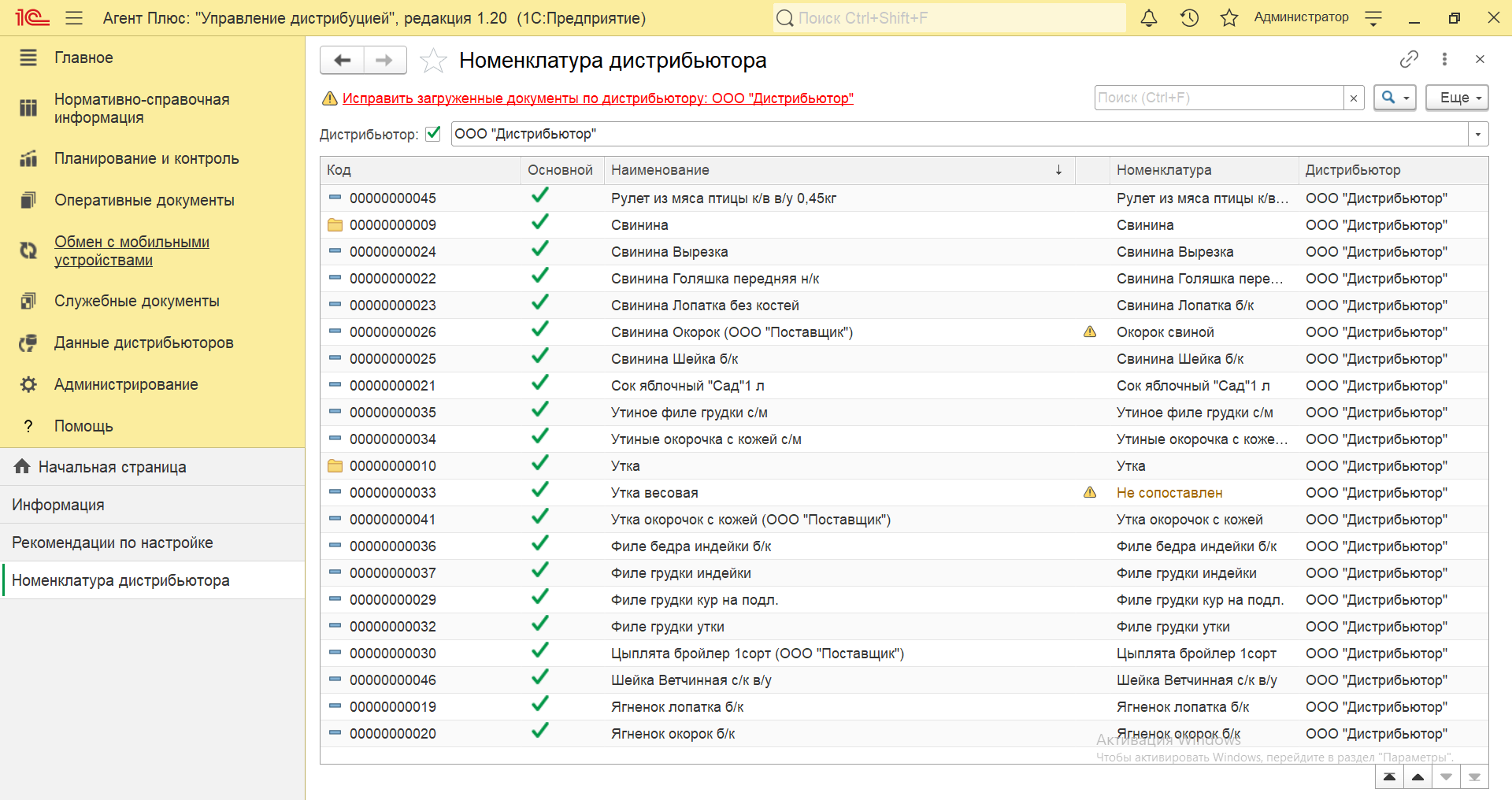Image resolution: width=1512 pixels, height=800 pixels.
Task: Open Служебные документы section
Action: (x=137, y=301)
